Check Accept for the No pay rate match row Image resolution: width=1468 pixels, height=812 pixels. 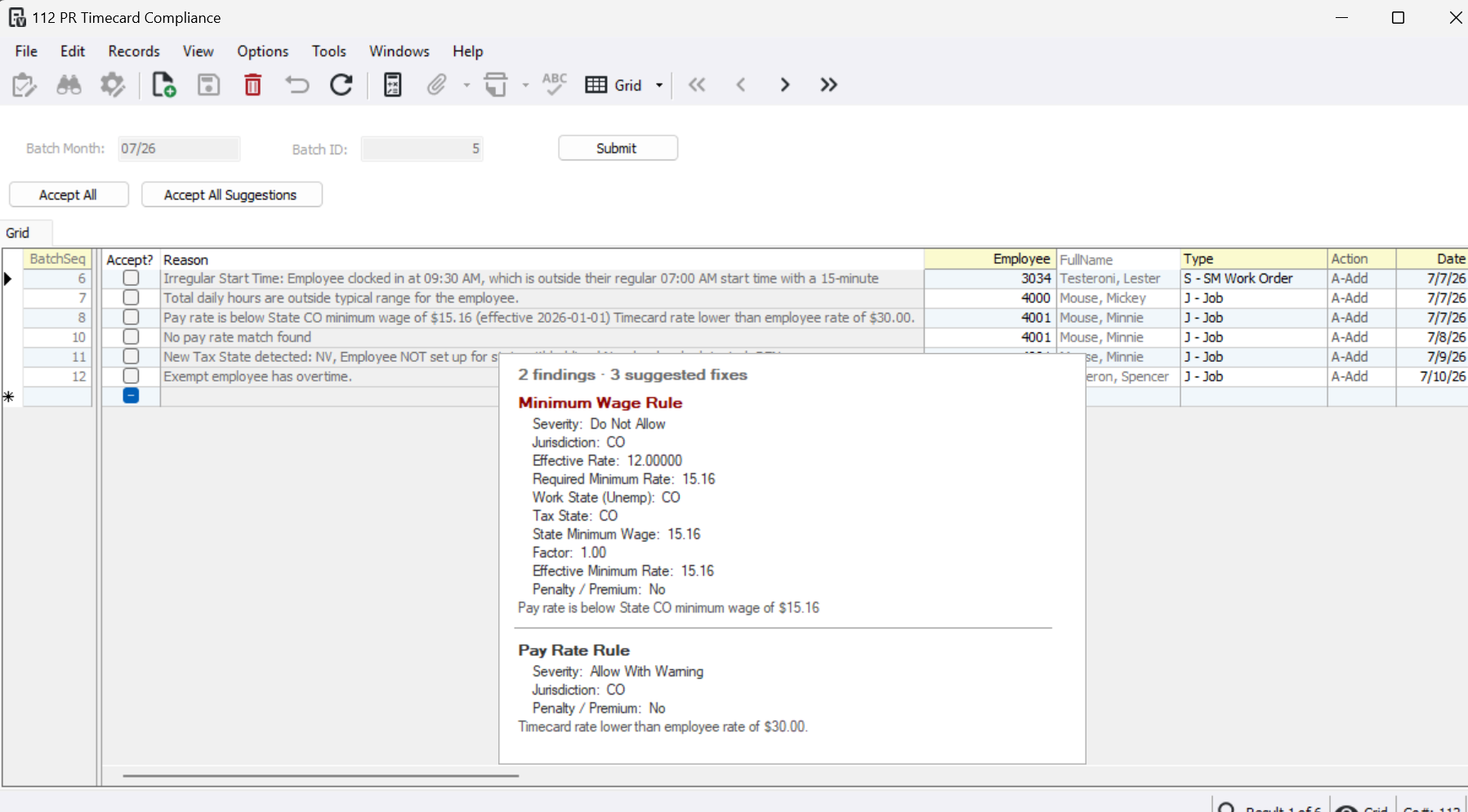click(131, 337)
